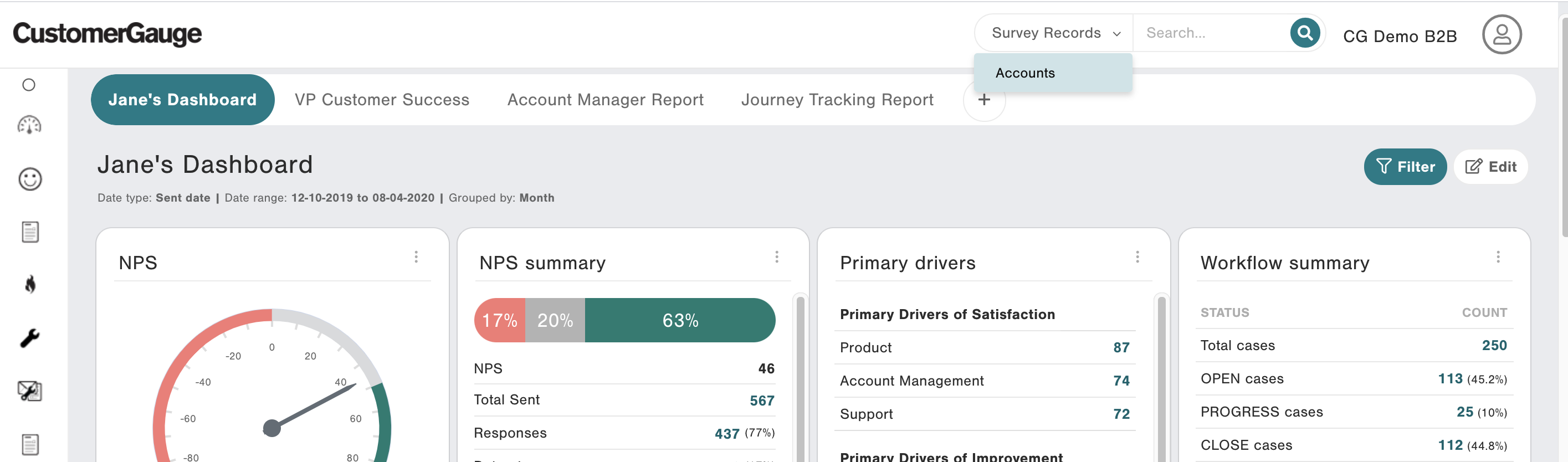The image size is (1568, 462).
Task: Open the wrench settings sidebar icon
Action: (x=30, y=338)
